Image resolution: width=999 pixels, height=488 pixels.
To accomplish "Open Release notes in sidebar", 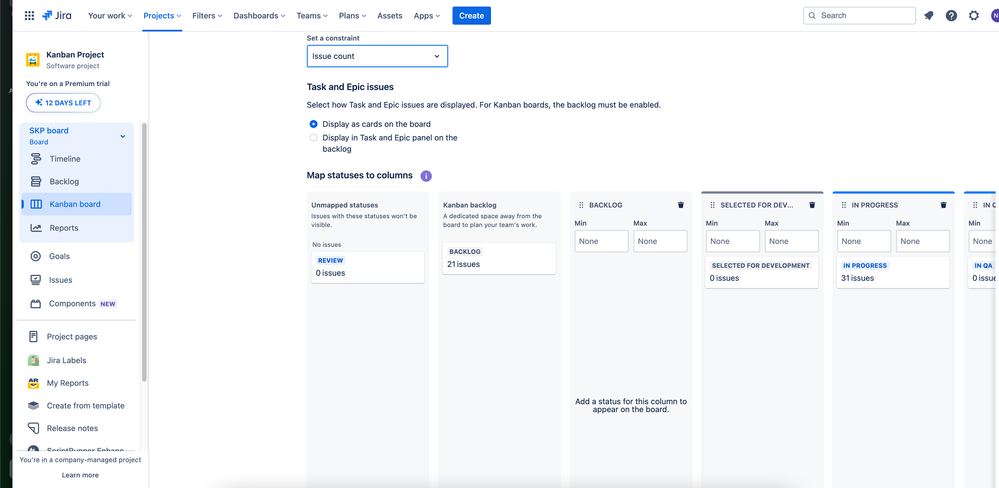I will tap(72, 428).
